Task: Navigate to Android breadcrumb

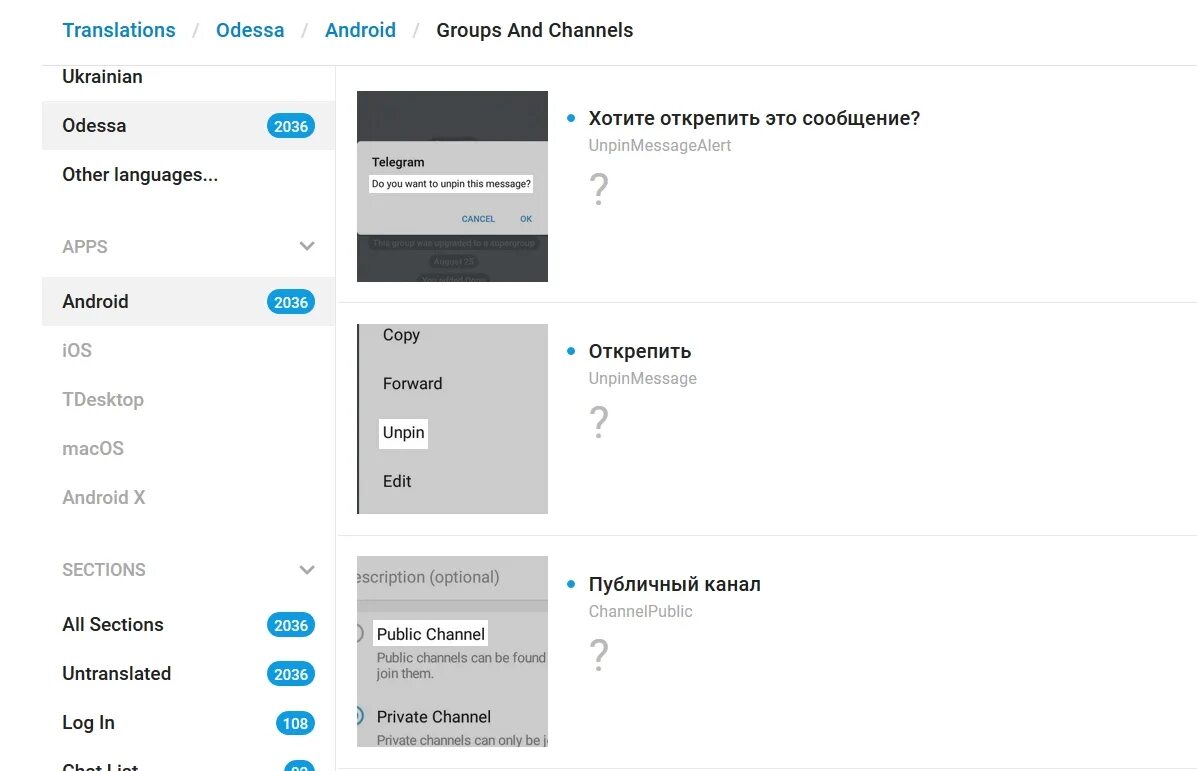Action: pos(360,30)
